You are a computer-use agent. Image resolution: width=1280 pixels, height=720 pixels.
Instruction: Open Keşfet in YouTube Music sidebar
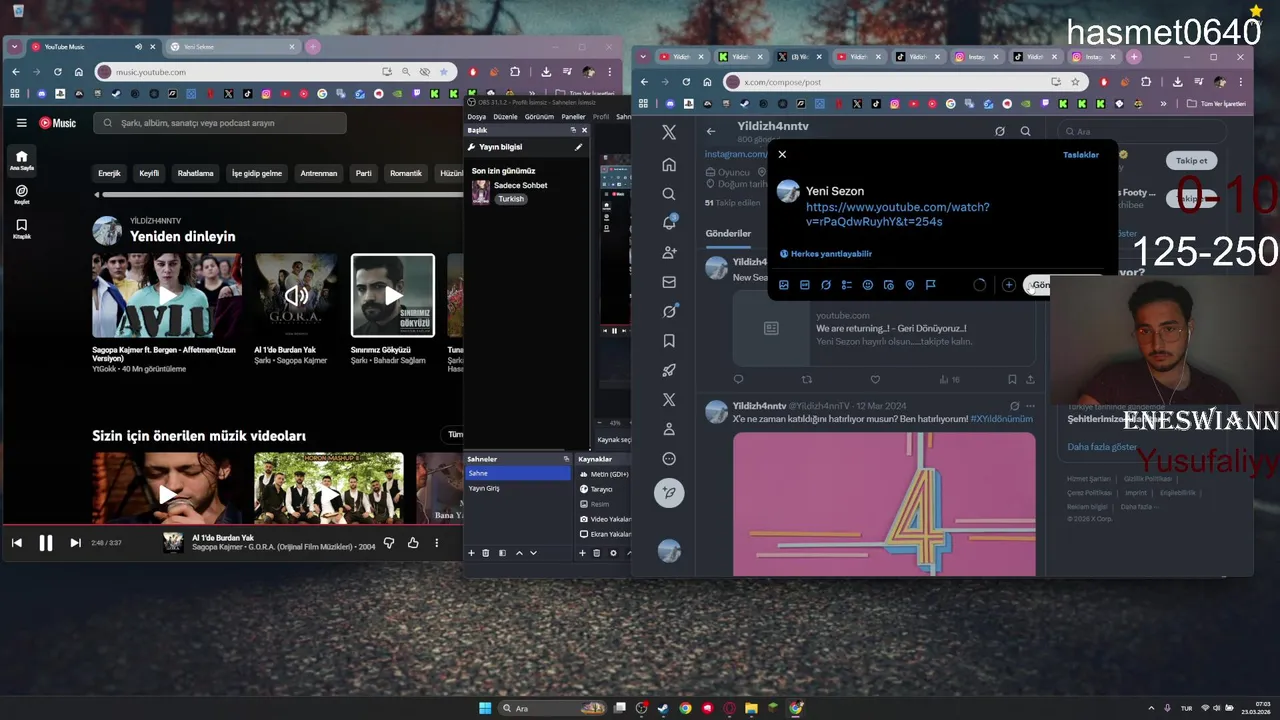tap(21, 194)
